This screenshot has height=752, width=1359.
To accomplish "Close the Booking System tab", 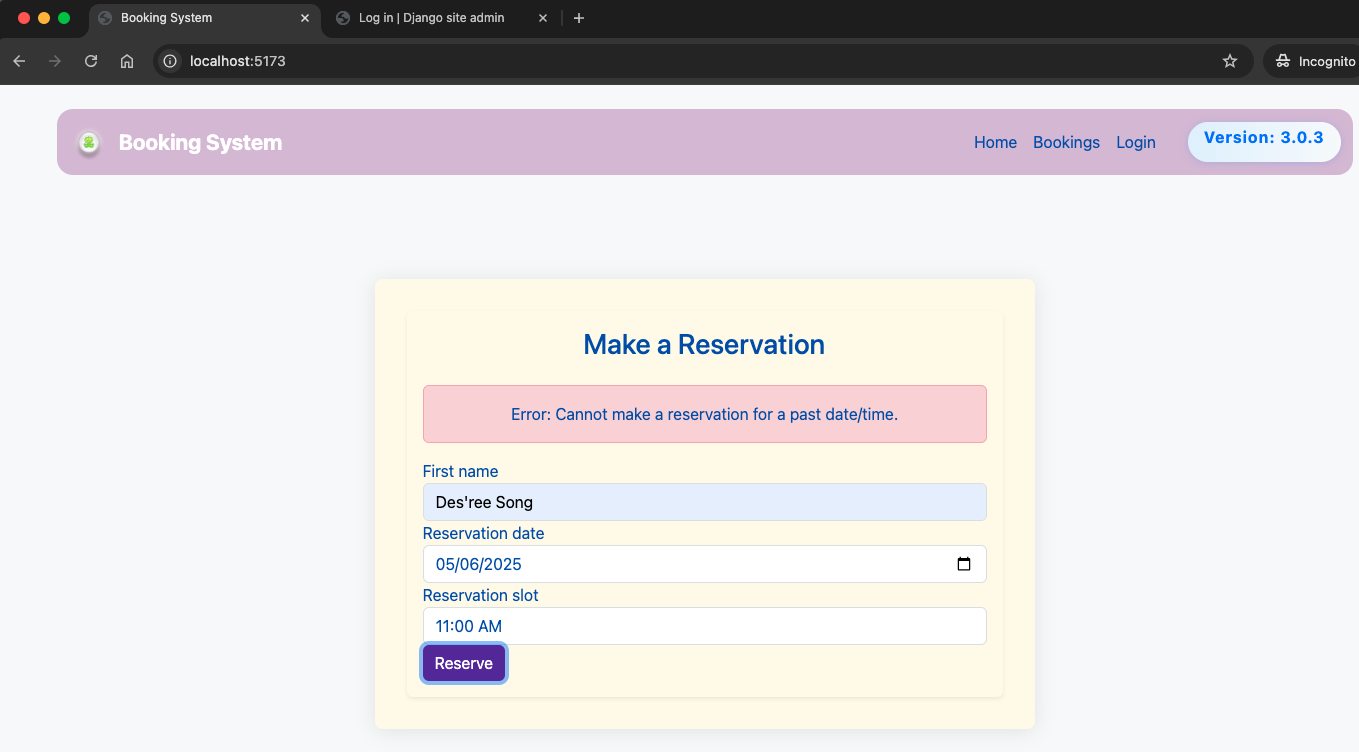I will pyautogui.click(x=305, y=18).
